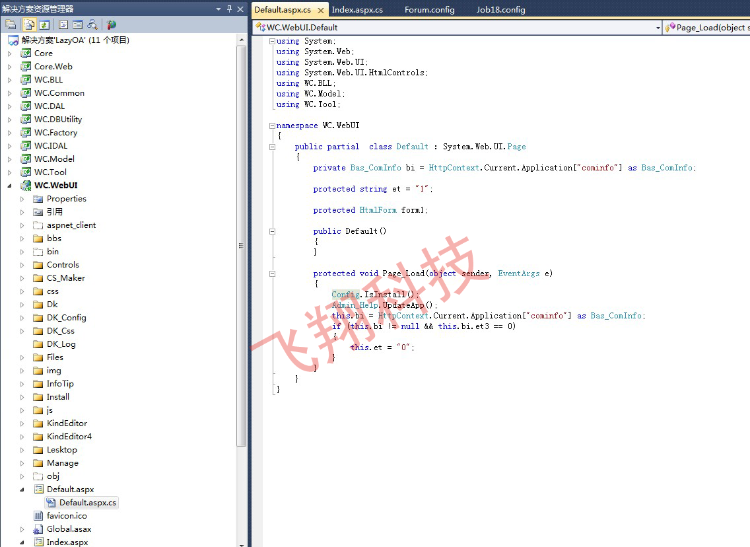Open the Job18.config tab

click(501, 9)
